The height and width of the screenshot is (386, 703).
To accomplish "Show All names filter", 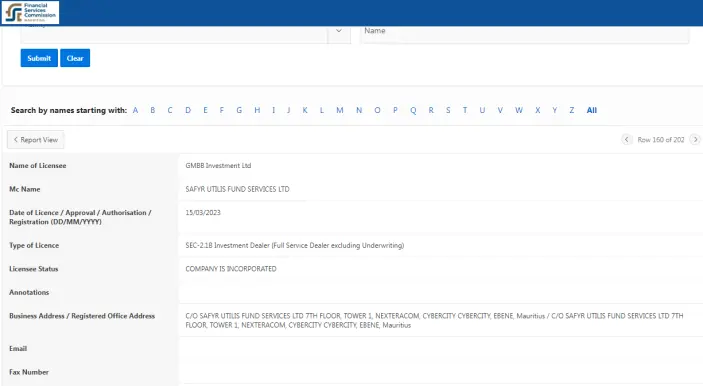I will [592, 110].
